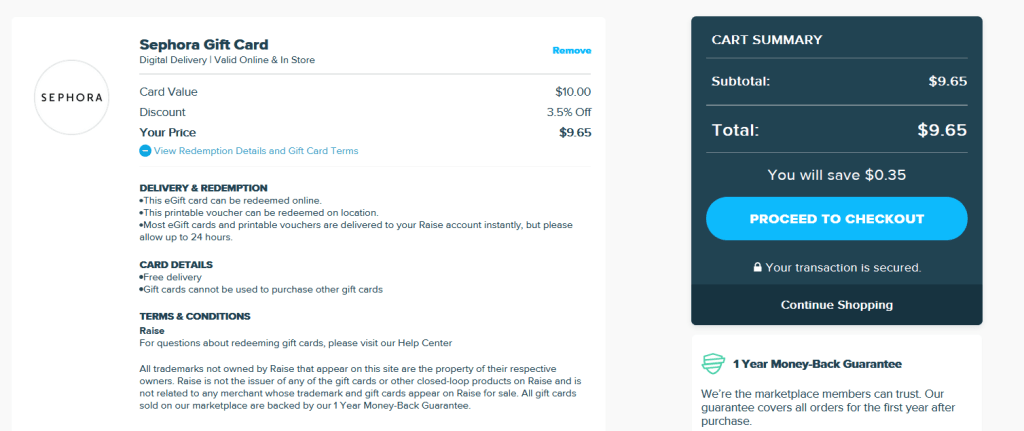
Task: Click the $10.00 Card Value amount
Action: (572, 92)
